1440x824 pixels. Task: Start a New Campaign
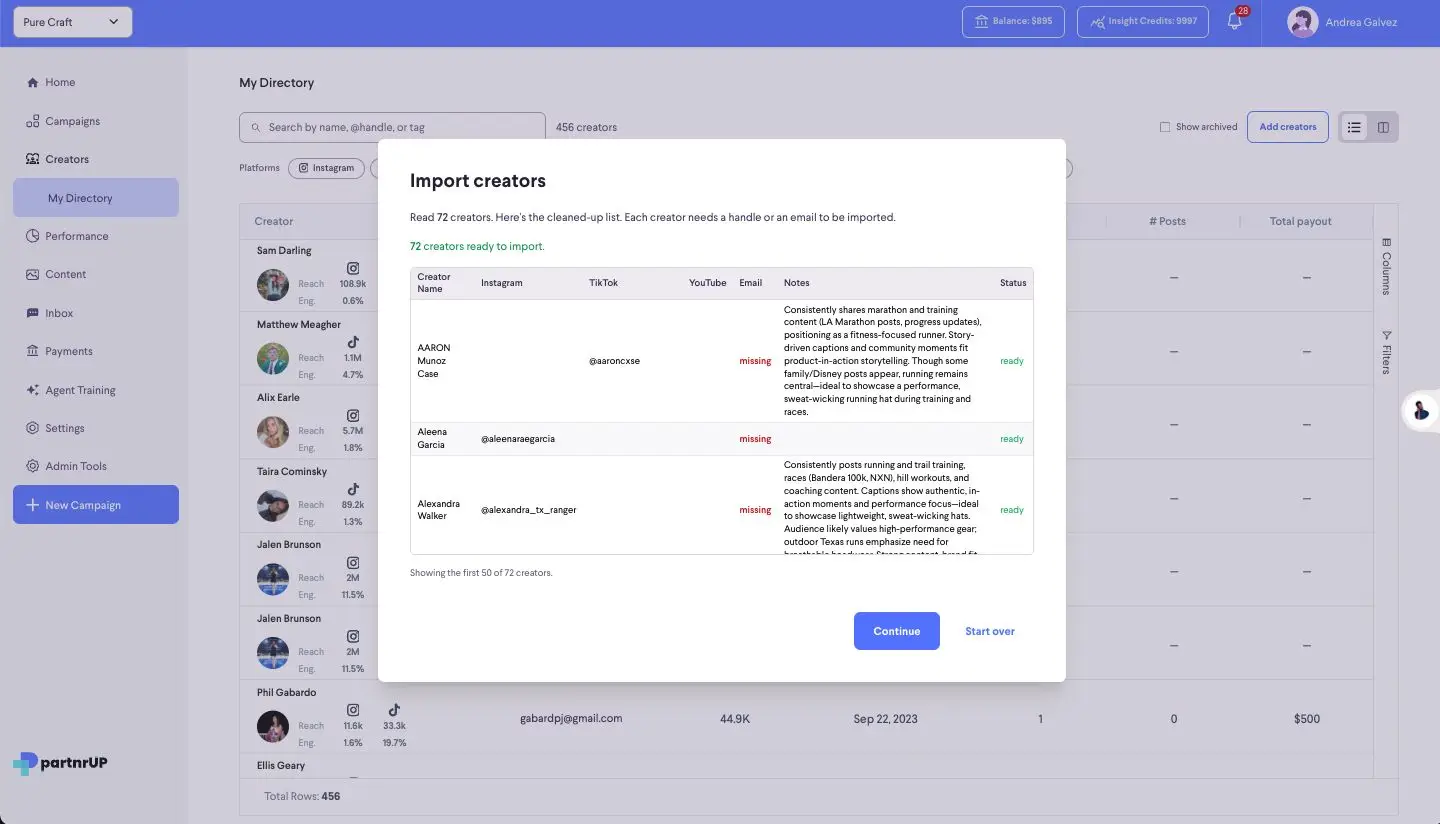click(x=96, y=505)
